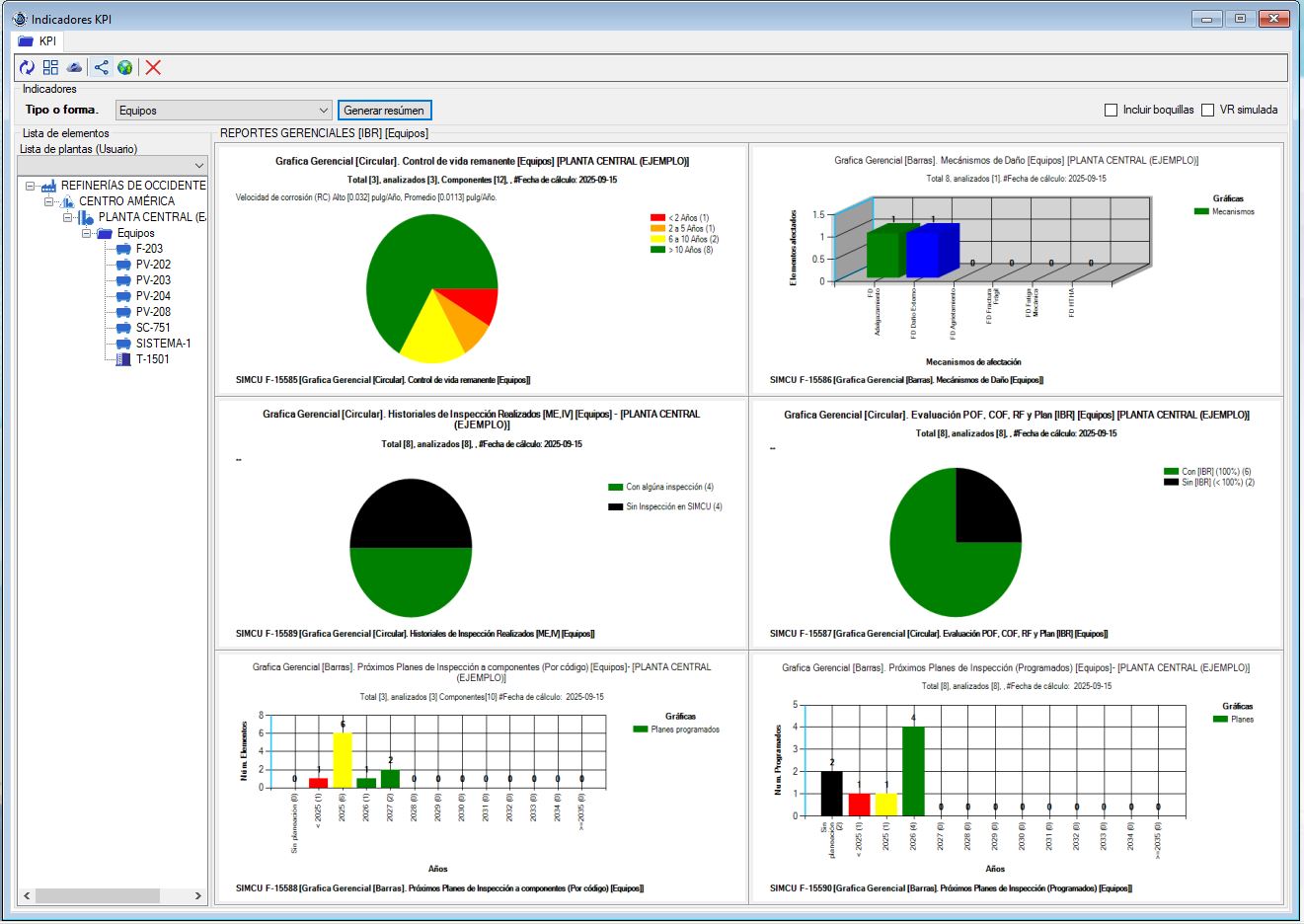Click the globe icon in the toolbar
This screenshot has height=924, width=1304.
click(x=125, y=67)
